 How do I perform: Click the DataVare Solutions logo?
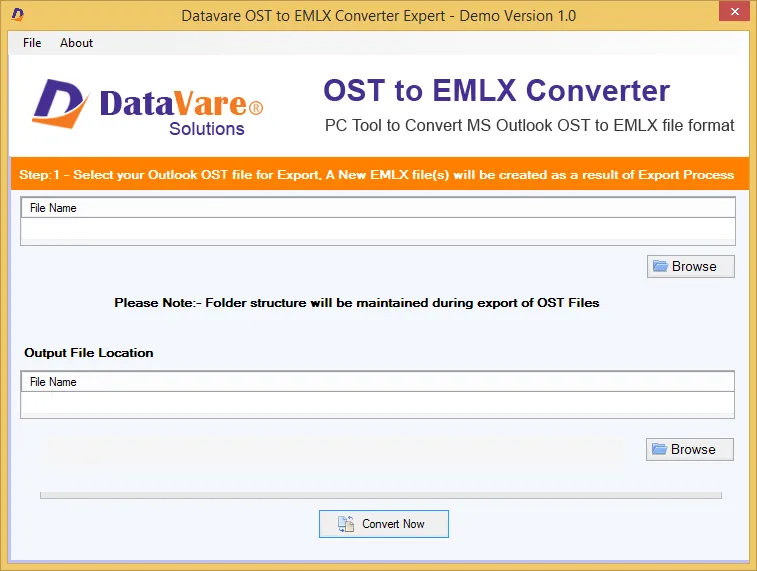coord(148,108)
